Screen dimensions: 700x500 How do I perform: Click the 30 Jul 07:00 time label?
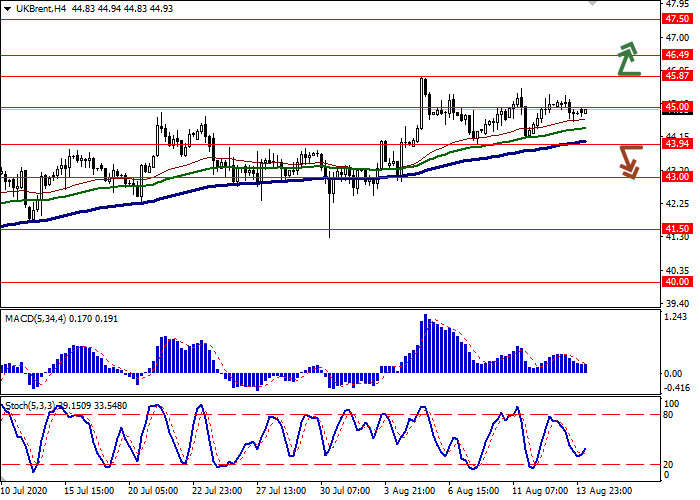(345, 491)
